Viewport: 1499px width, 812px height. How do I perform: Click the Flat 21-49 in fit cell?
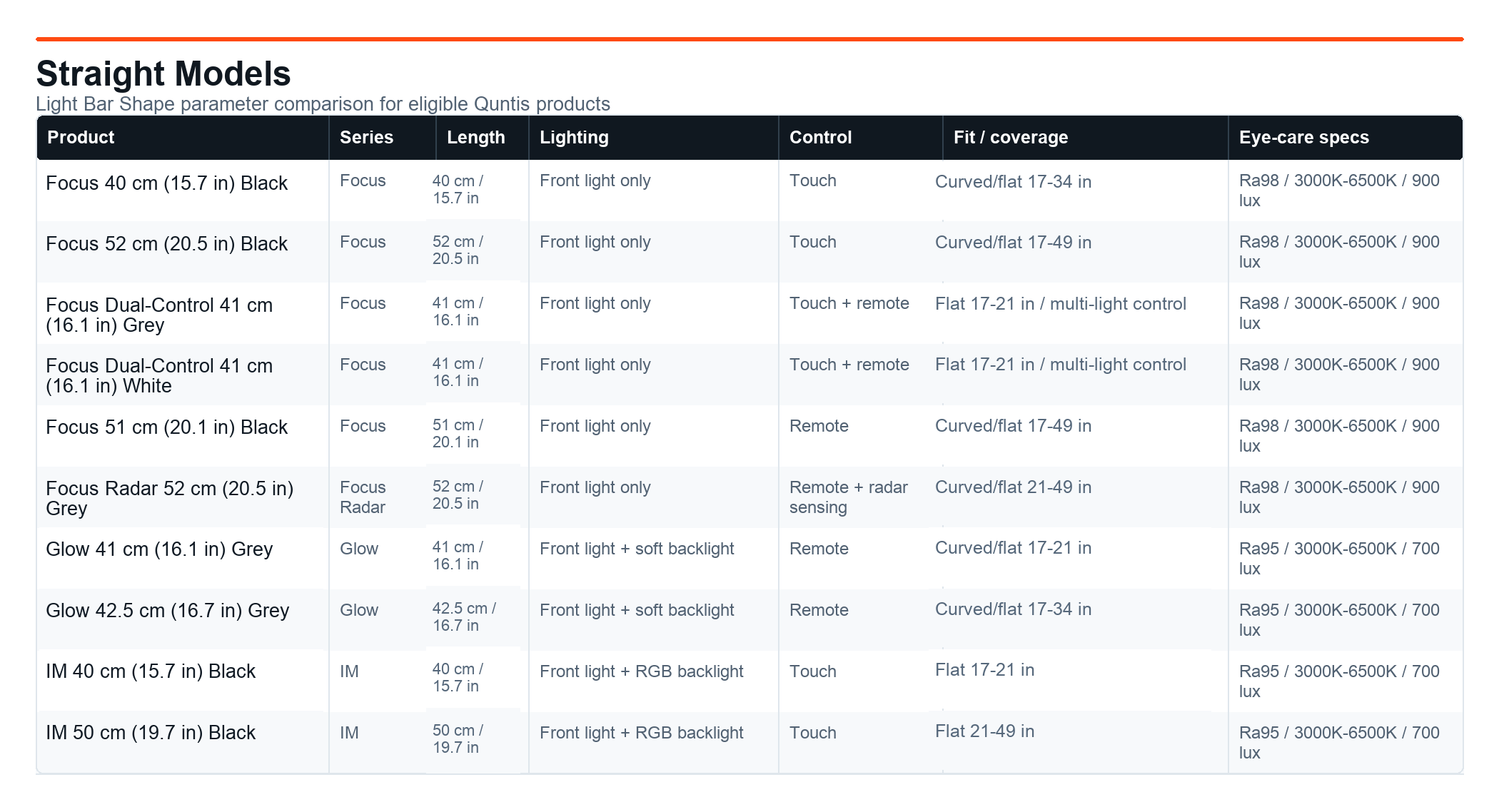click(985, 731)
